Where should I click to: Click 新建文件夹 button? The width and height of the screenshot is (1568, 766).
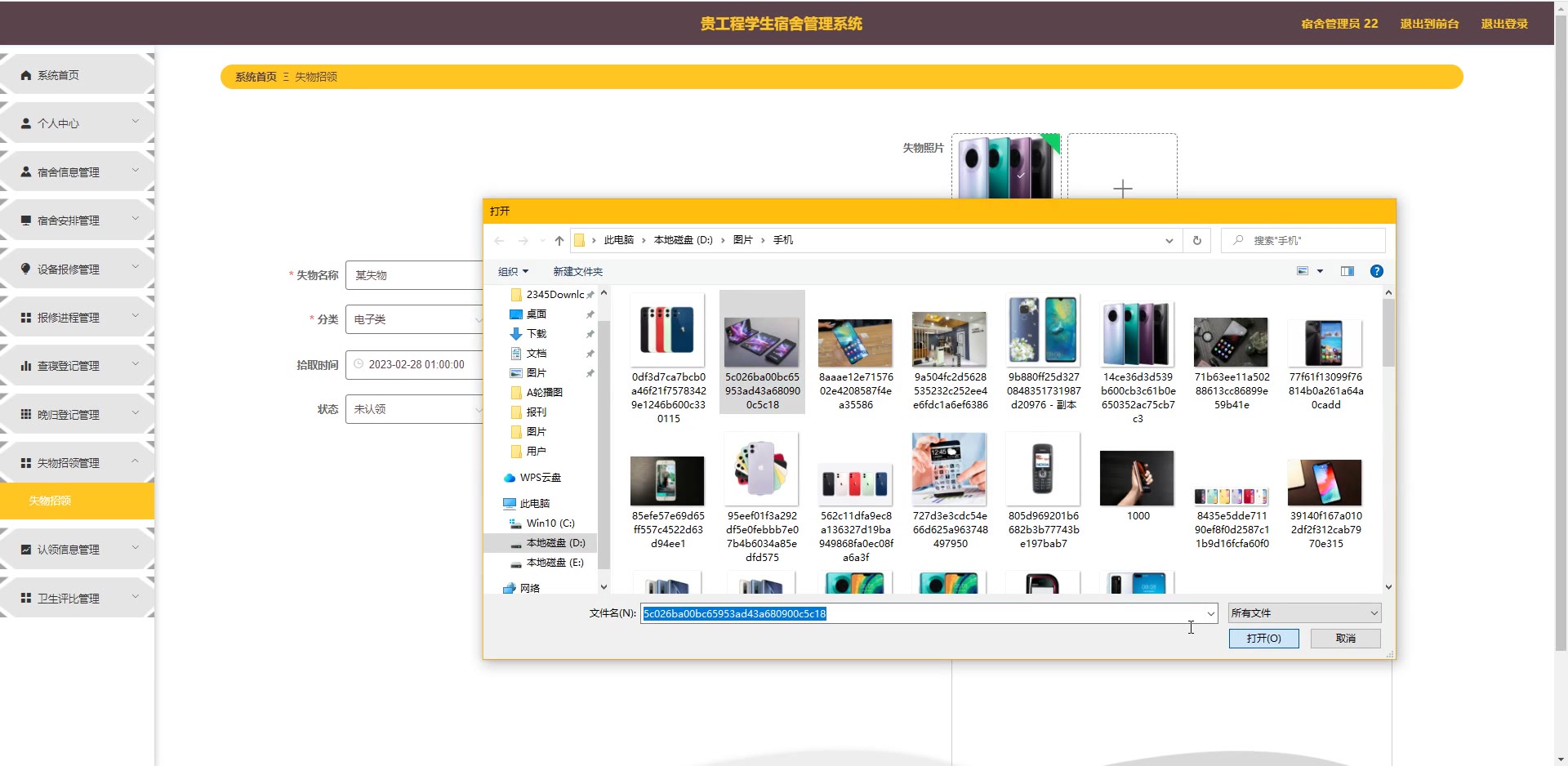coord(577,271)
